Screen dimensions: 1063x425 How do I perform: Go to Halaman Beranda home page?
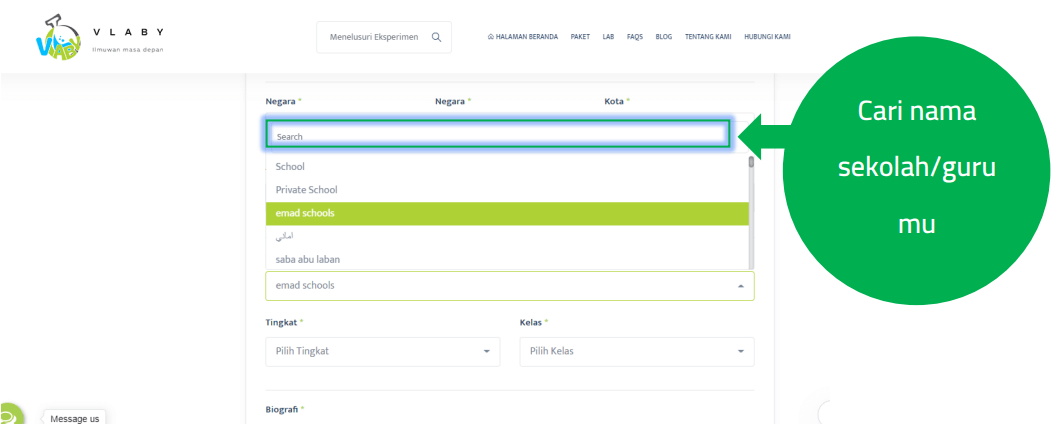coord(523,37)
